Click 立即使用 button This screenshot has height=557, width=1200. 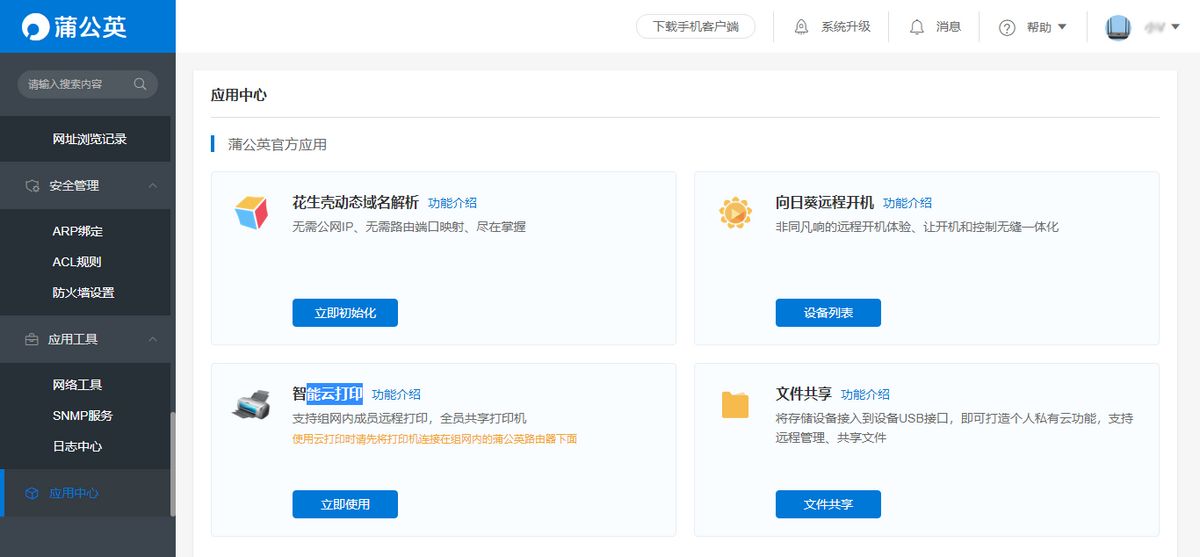coord(345,505)
